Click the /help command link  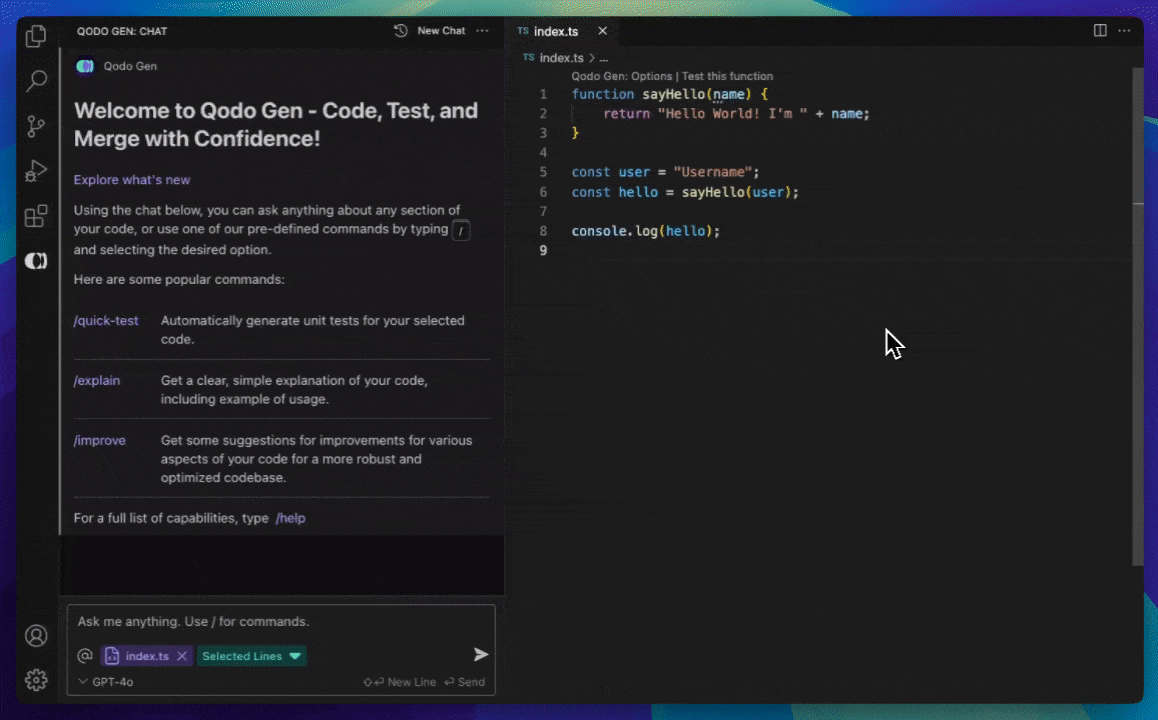pyautogui.click(x=290, y=518)
